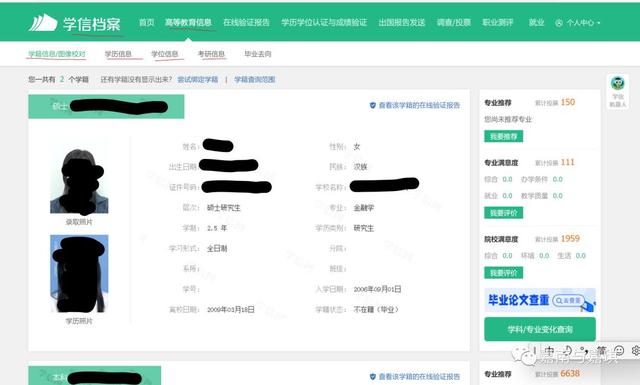640x385 pixels.
Task: Toggle the IME 简 simplified/traditional icon
Action: tap(602, 351)
